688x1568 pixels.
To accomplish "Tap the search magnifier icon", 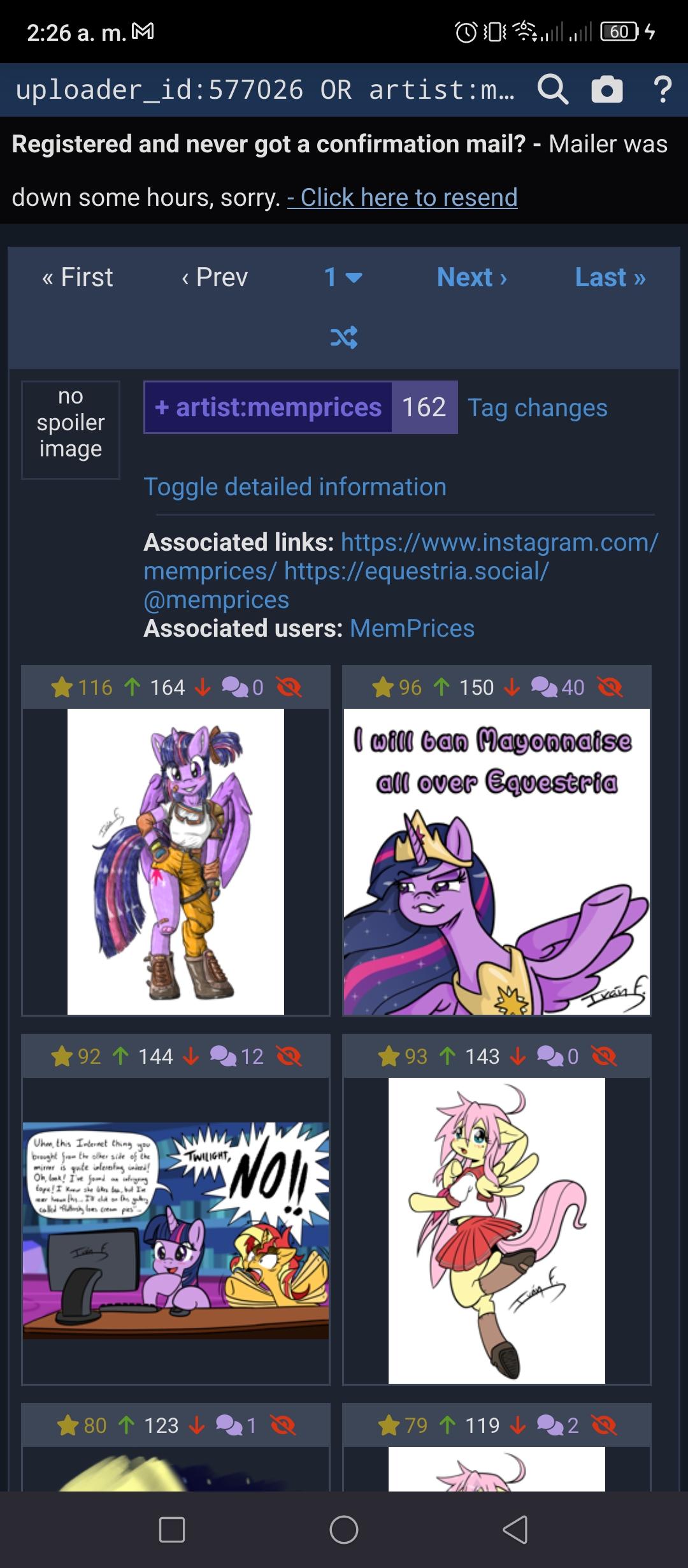I will [552, 89].
